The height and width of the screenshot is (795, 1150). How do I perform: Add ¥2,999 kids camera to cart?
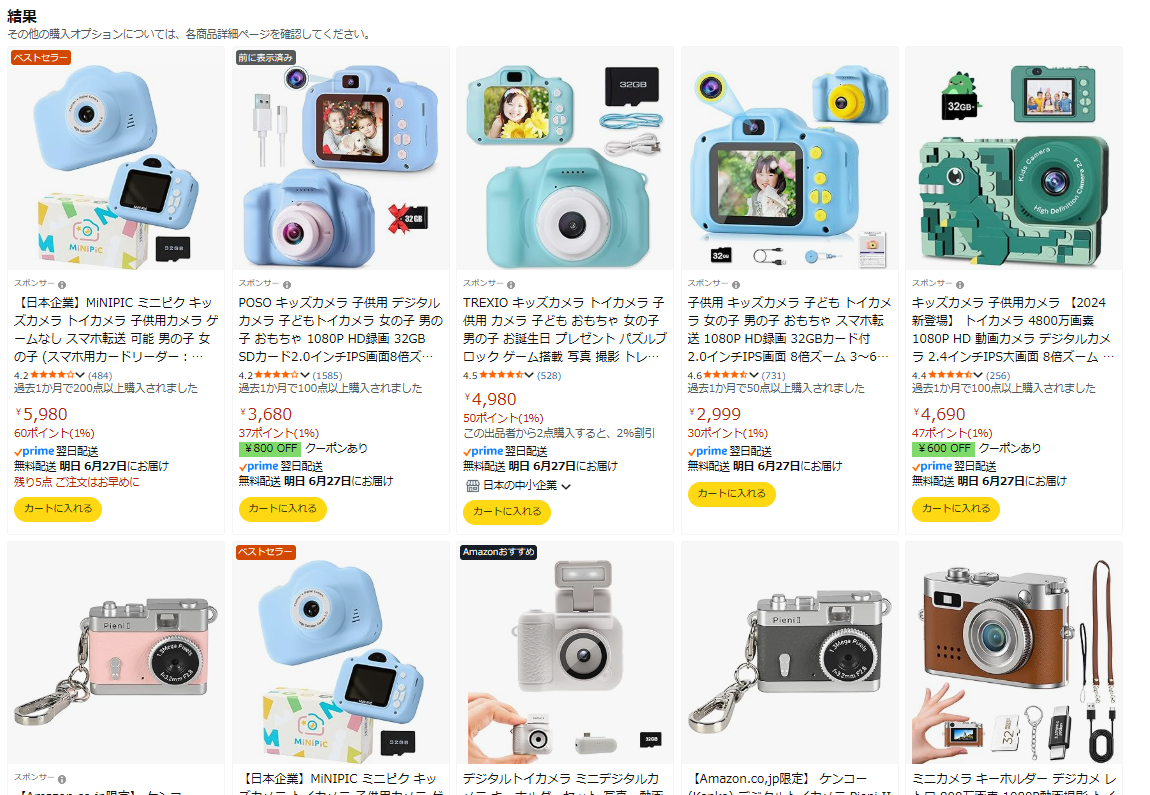731,494
